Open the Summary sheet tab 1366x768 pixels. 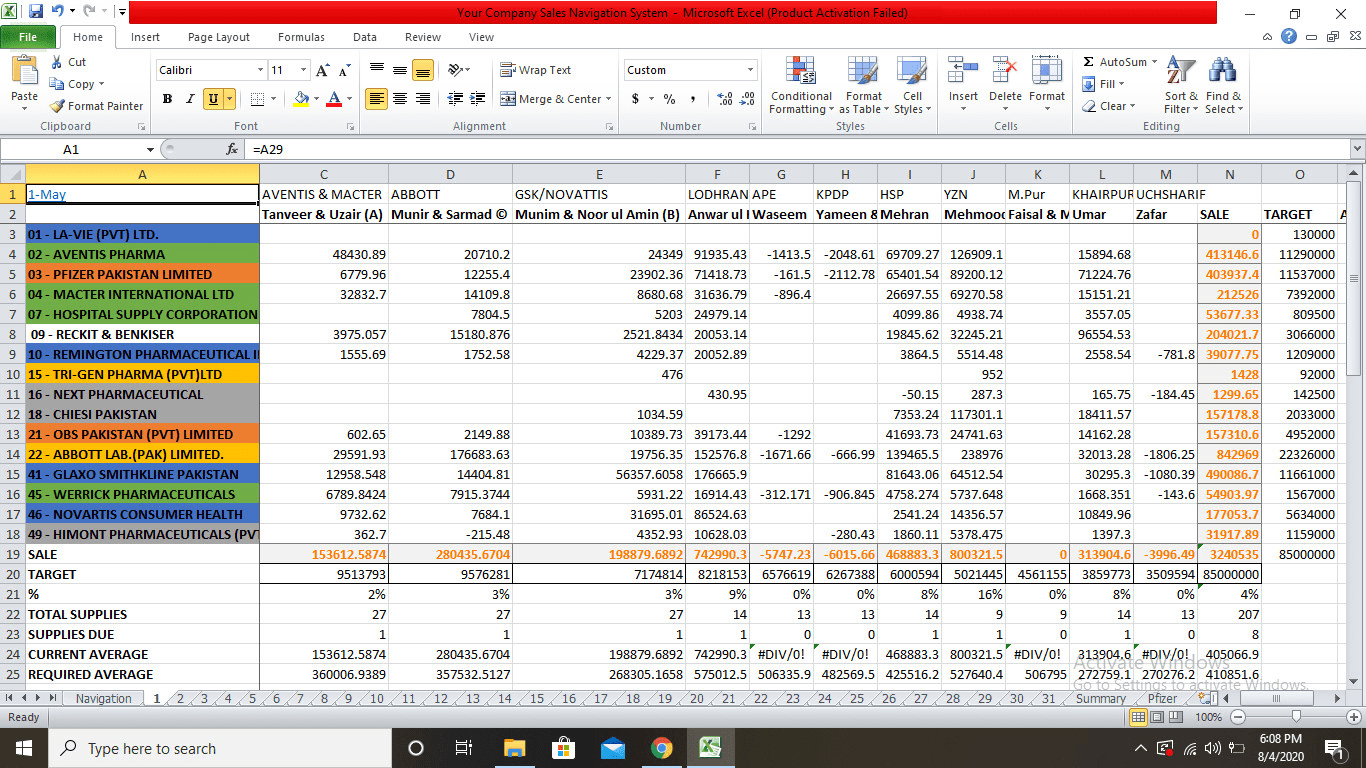coord(1100,699)
